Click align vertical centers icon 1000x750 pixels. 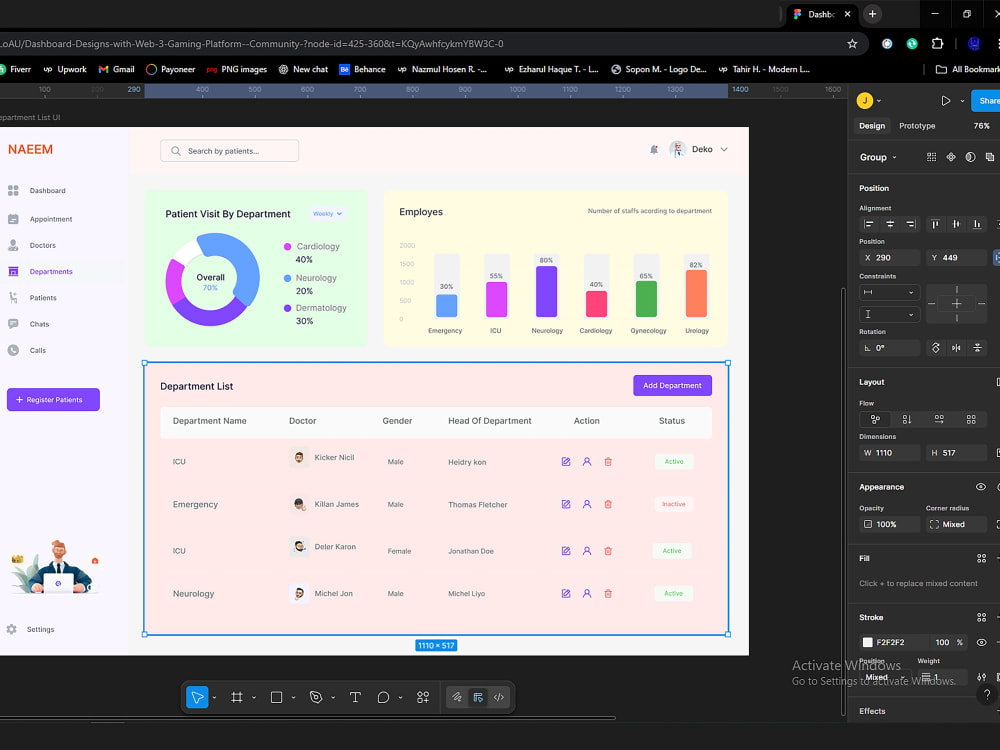956,224
